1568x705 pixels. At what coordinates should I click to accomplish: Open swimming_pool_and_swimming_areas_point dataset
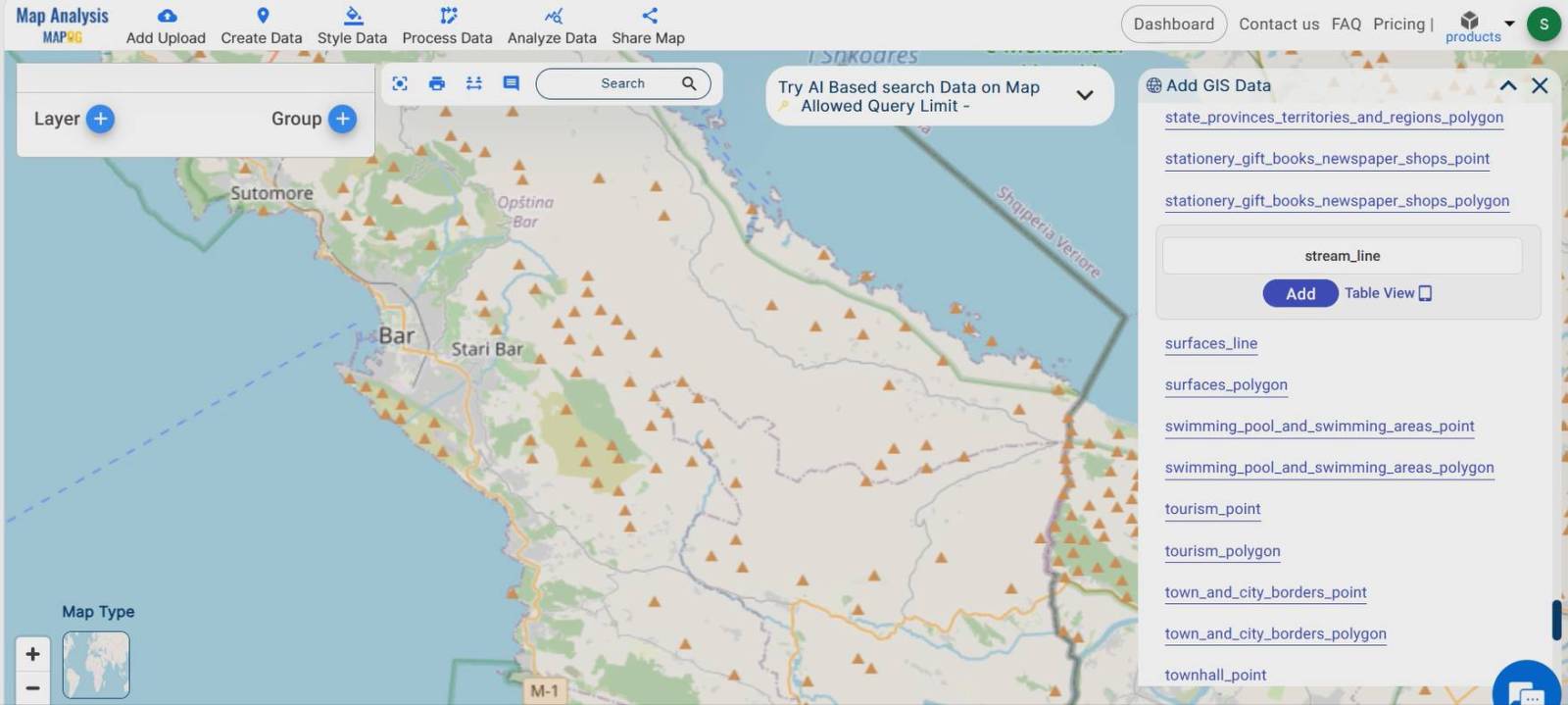click(x=1319, y=427)
